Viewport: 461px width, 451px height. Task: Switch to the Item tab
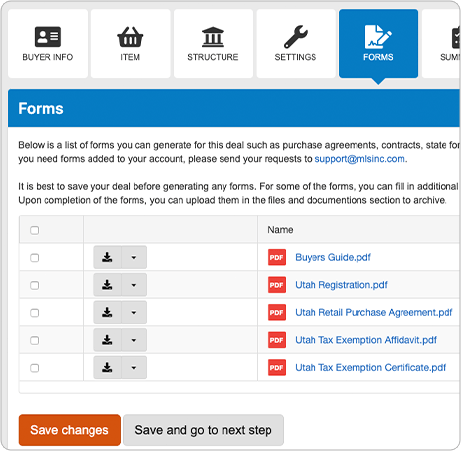130,44
